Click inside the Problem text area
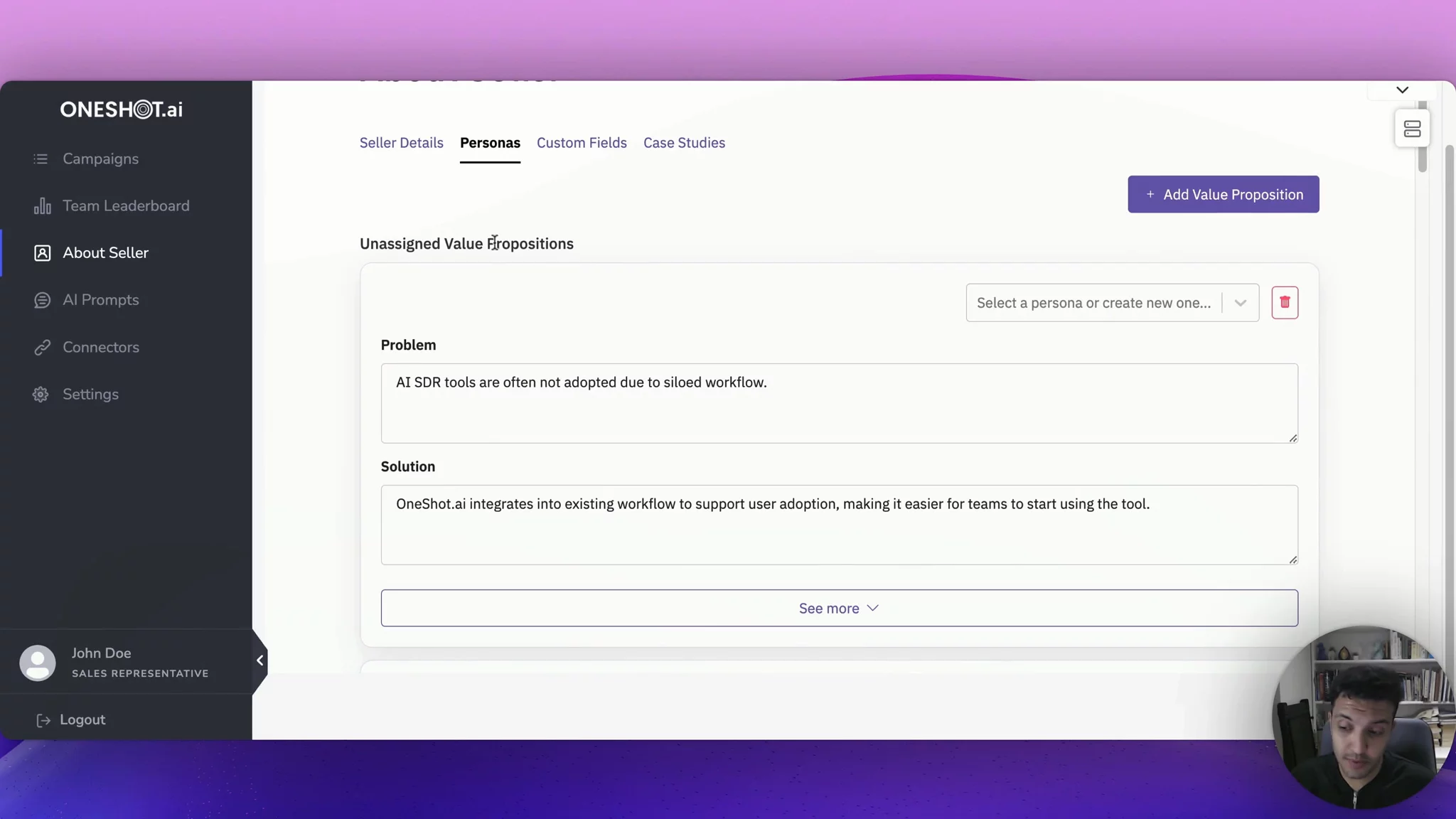This screenshot has height=819, width=1456. (x=839, y=403)
